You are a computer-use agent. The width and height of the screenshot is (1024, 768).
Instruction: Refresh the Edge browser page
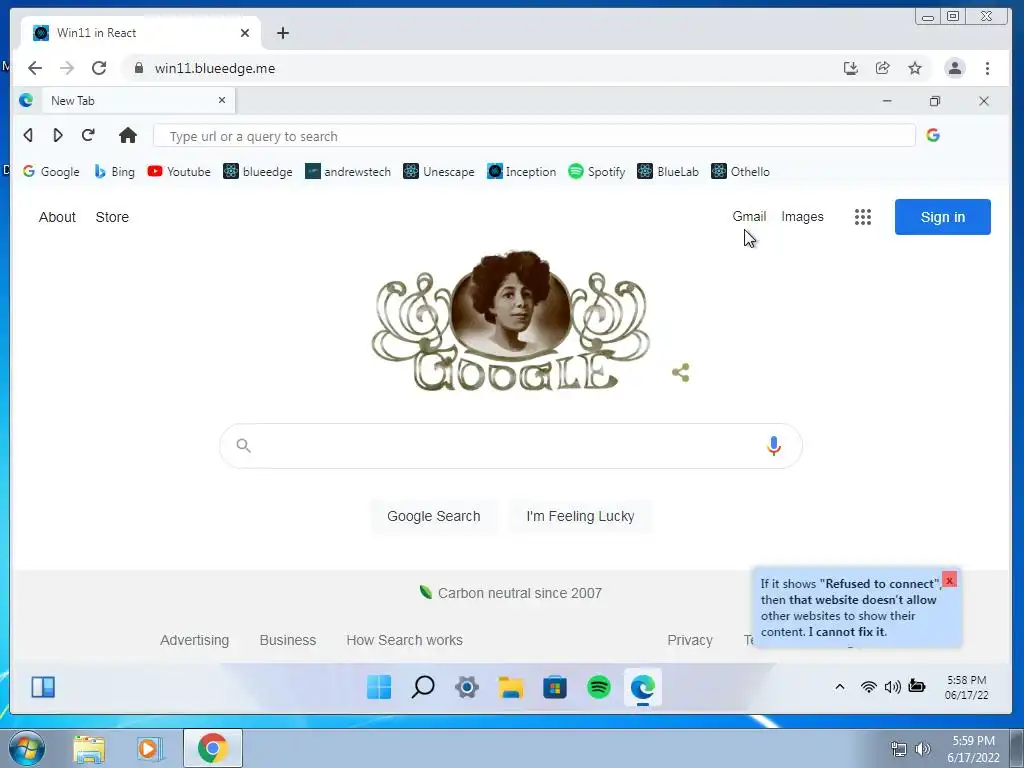click(x=88, y=135)
